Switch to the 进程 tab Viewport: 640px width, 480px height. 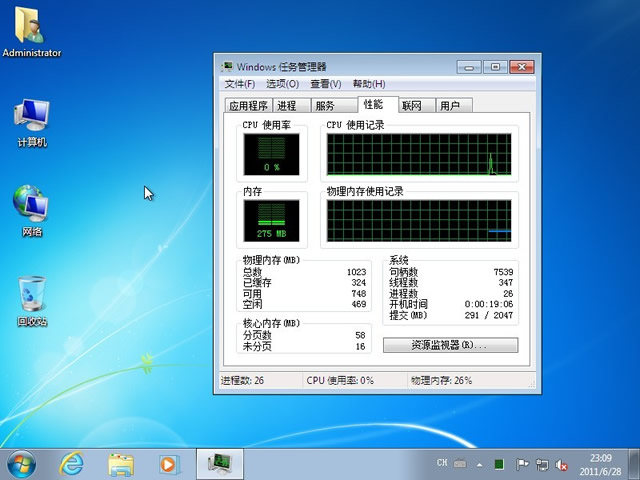(291, 106)
